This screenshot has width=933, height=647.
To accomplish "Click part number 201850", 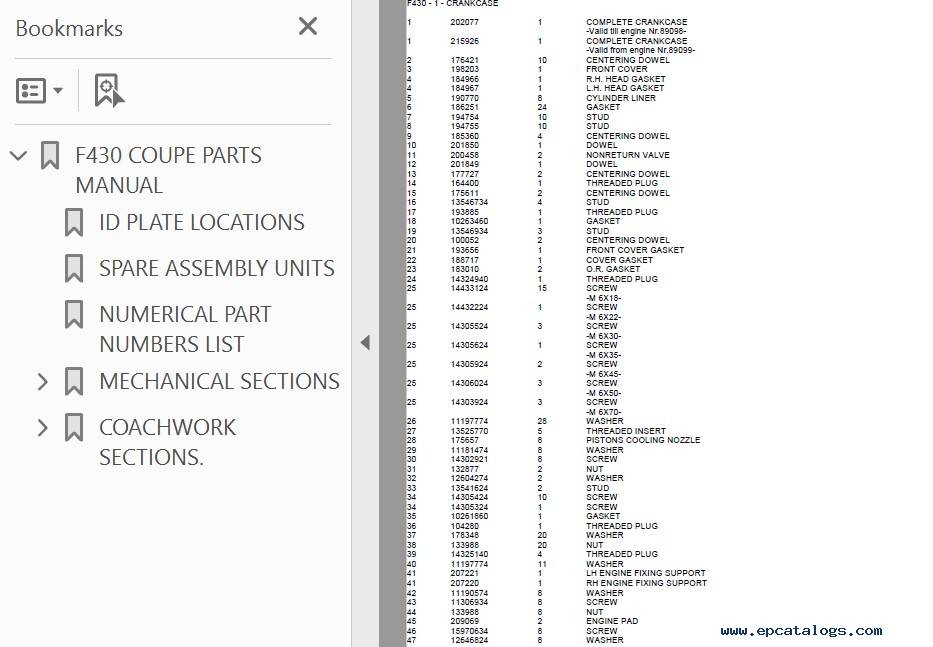I will tap(464, 145).
